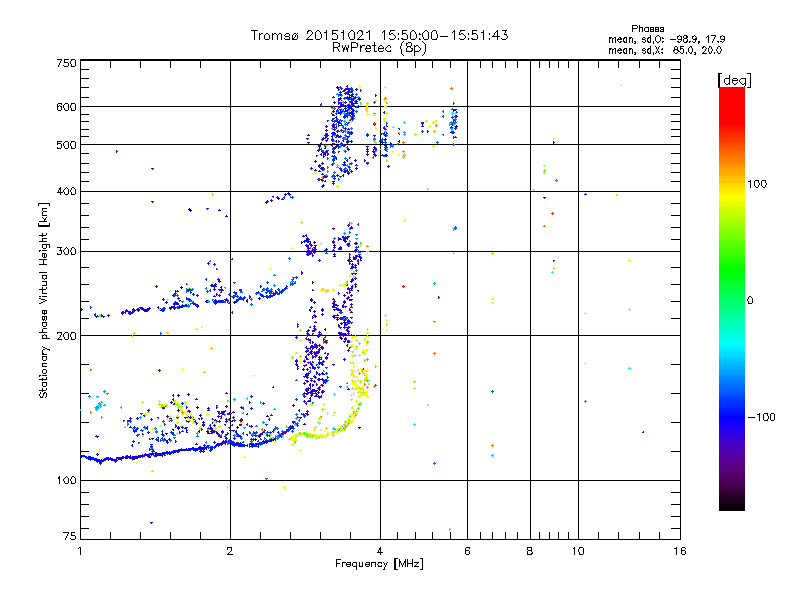Screen dimensions: 800x600
Task: Click the 'RwPretec (8p)' subtitle
Action: [379, 48]
